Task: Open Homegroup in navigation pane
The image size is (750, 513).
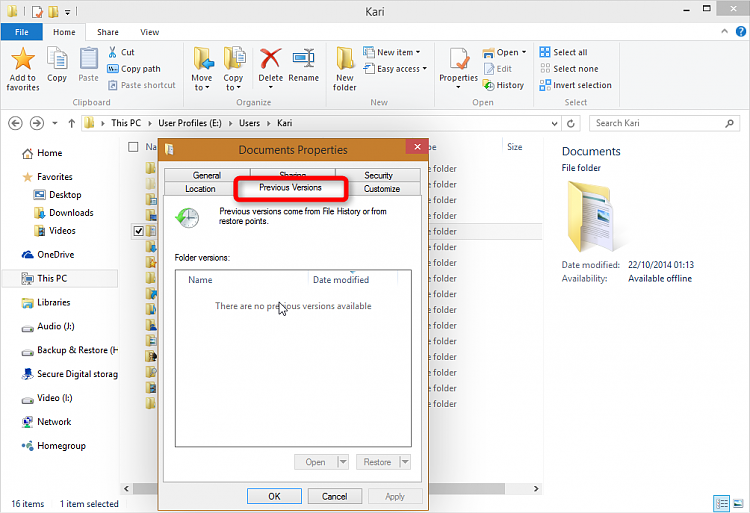Action: click(61, 446)
